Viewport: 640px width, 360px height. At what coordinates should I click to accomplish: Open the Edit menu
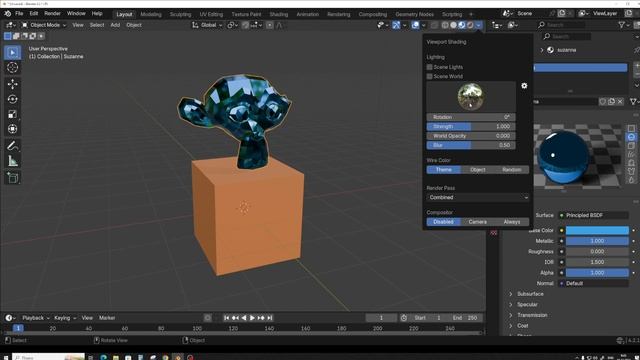pos(34,13)
